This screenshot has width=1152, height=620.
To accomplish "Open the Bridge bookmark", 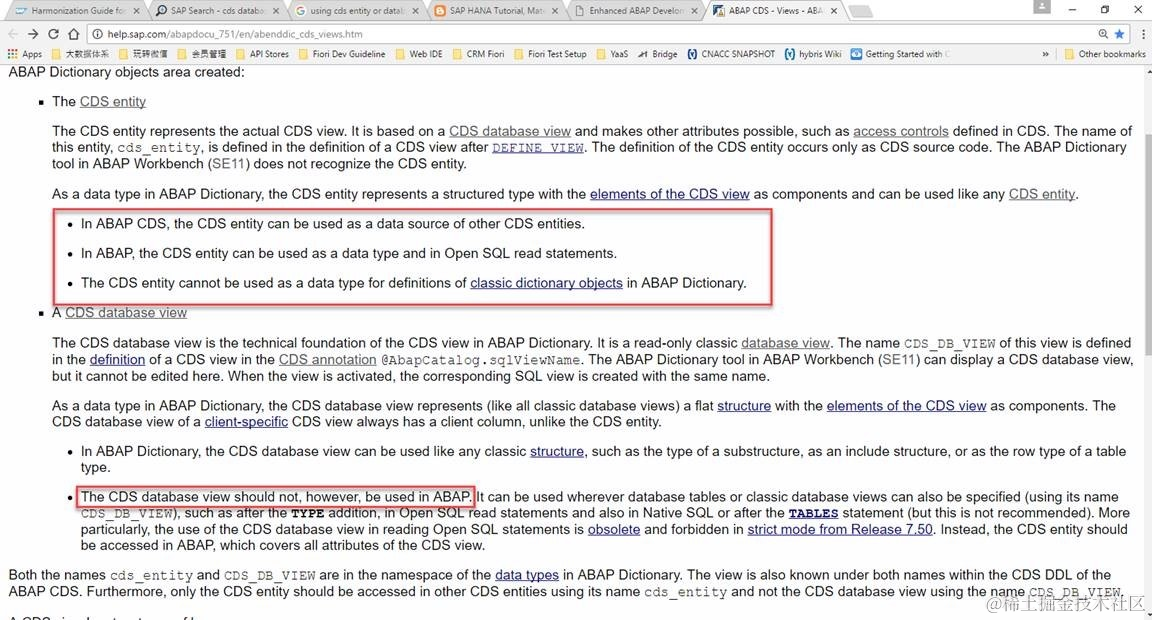I will click(x=658, y=54).
